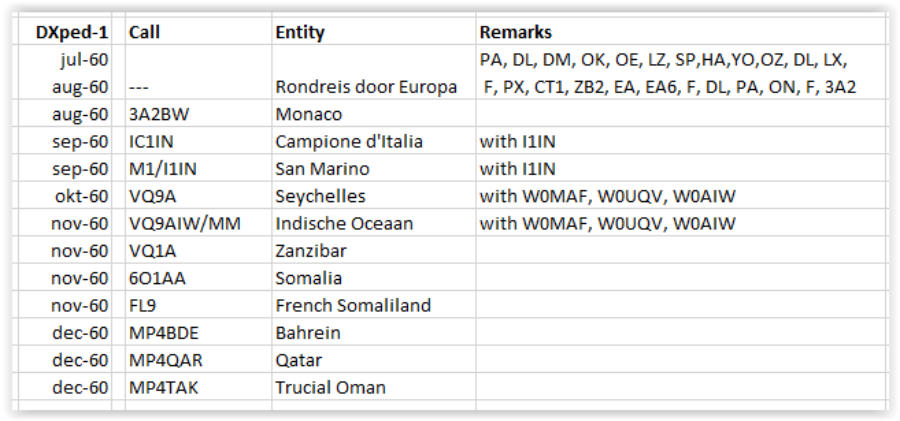Select the IC1IN call cell
900x421 pixels.
[x=151, y=142]
